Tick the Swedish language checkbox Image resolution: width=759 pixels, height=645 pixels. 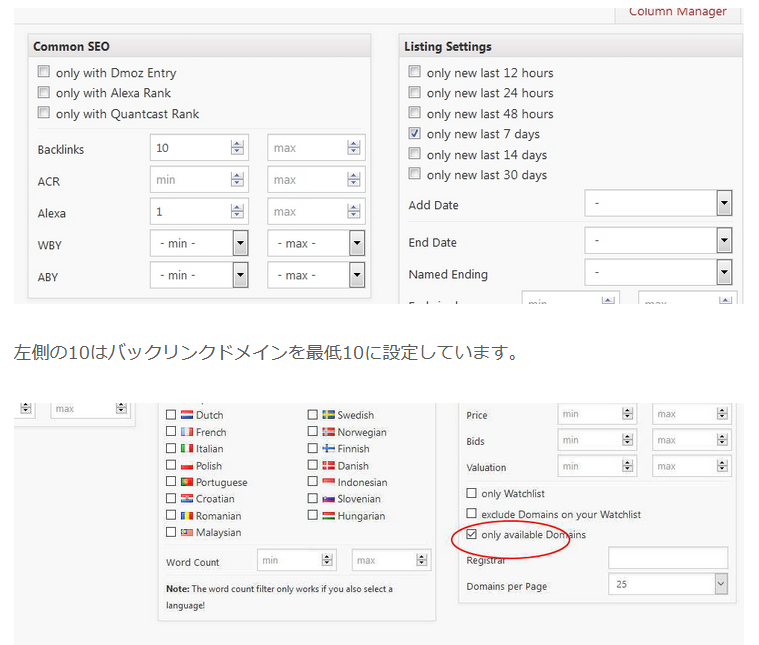[x=313, y=415]
